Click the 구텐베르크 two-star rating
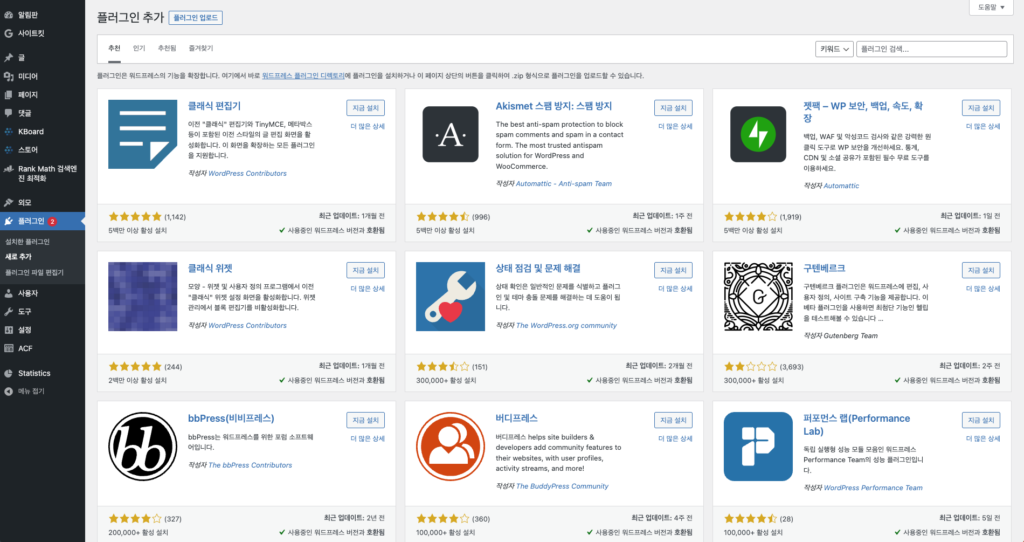1024x542 pixels. [750, 367]
